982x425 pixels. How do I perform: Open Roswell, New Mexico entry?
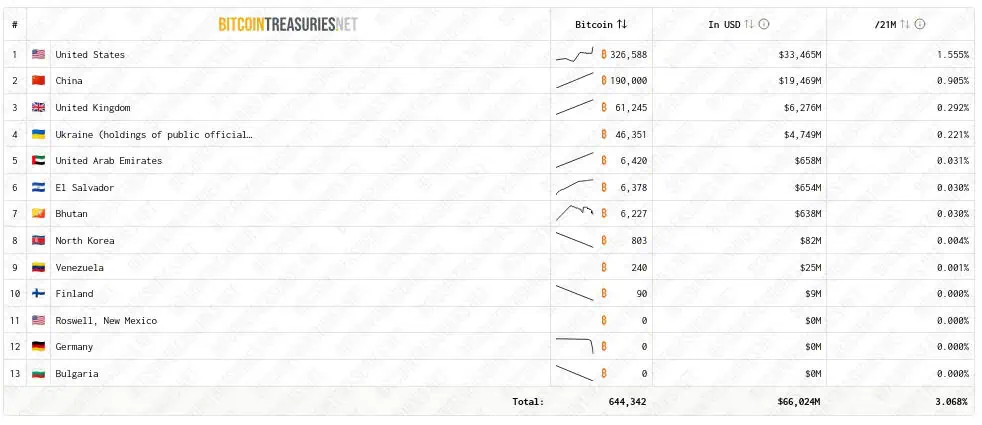(x=106, y=321)
